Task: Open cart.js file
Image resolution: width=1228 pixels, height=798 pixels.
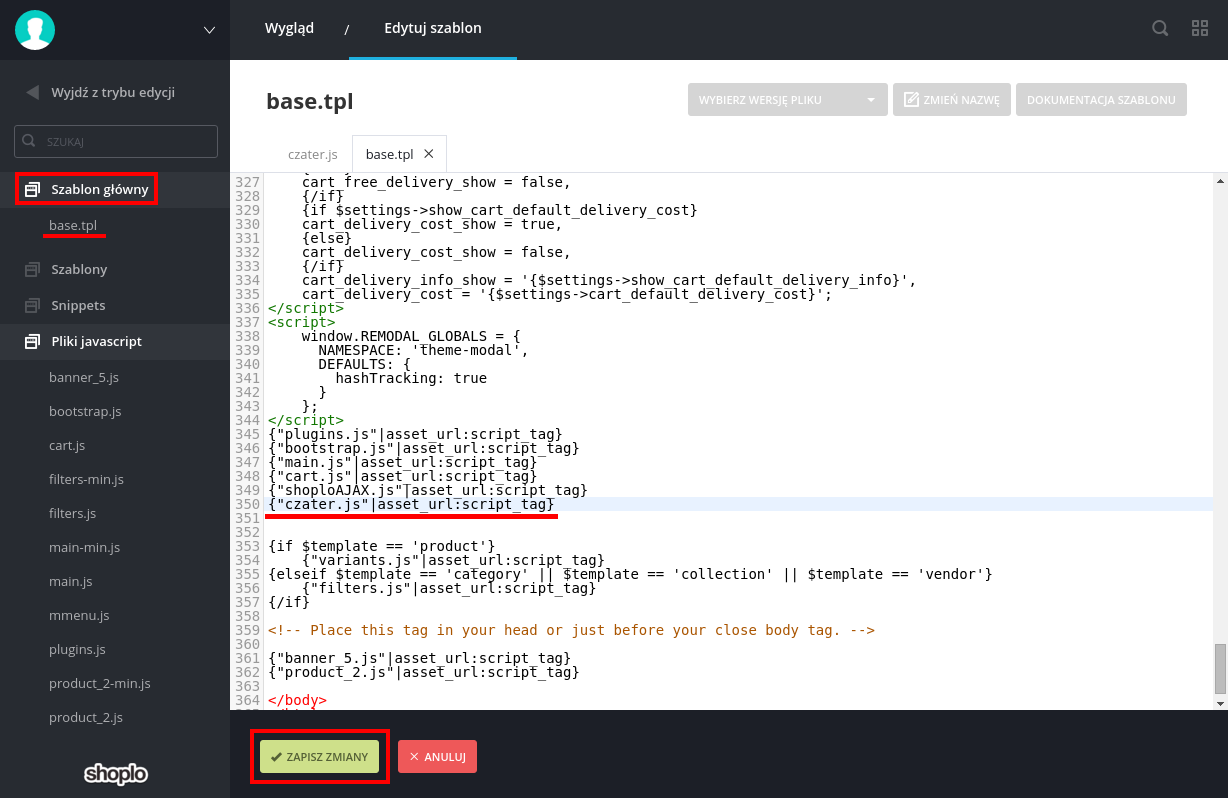Action: [x=67, y=445]
